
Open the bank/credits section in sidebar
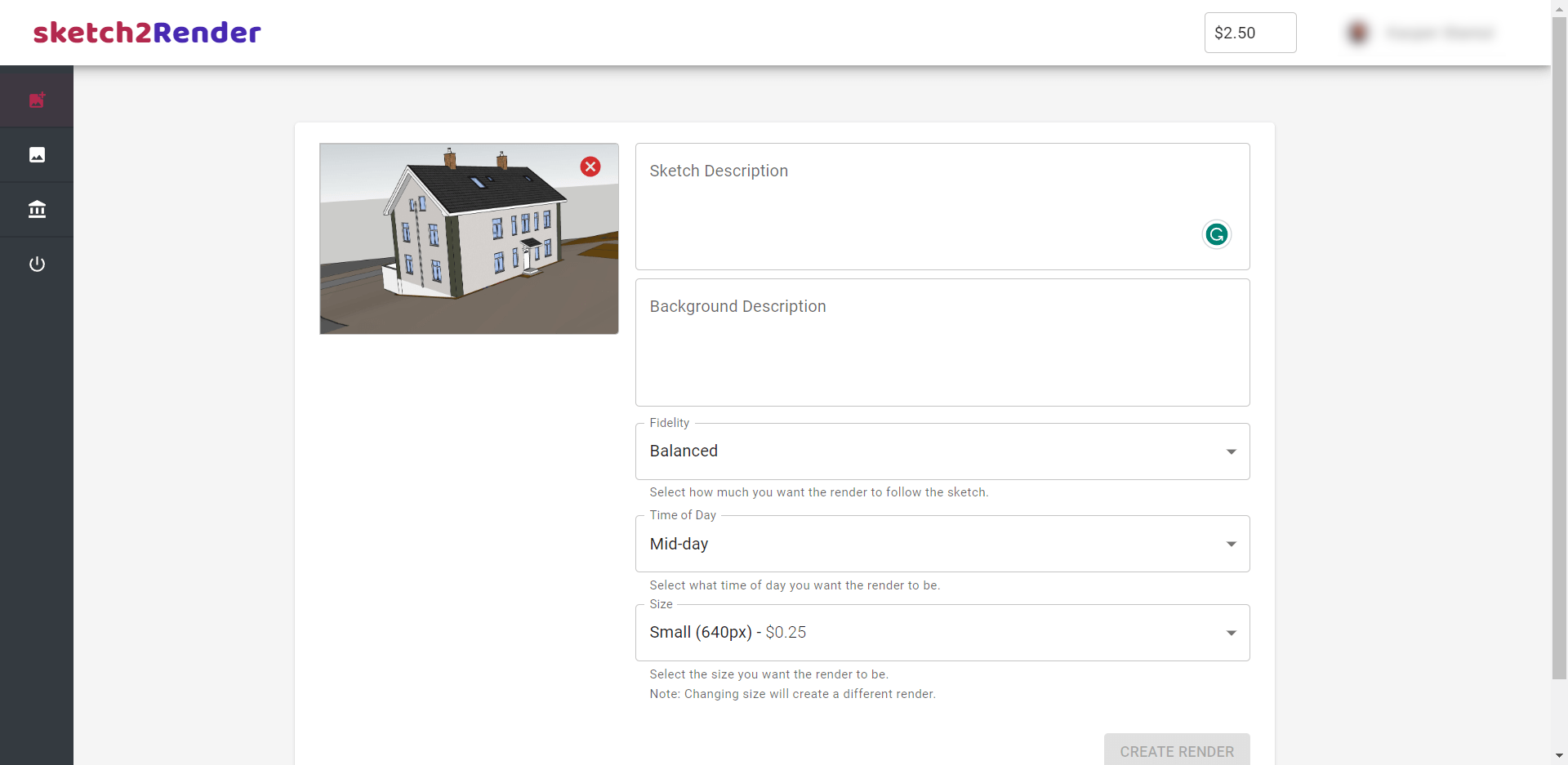[x=37, y=209]
